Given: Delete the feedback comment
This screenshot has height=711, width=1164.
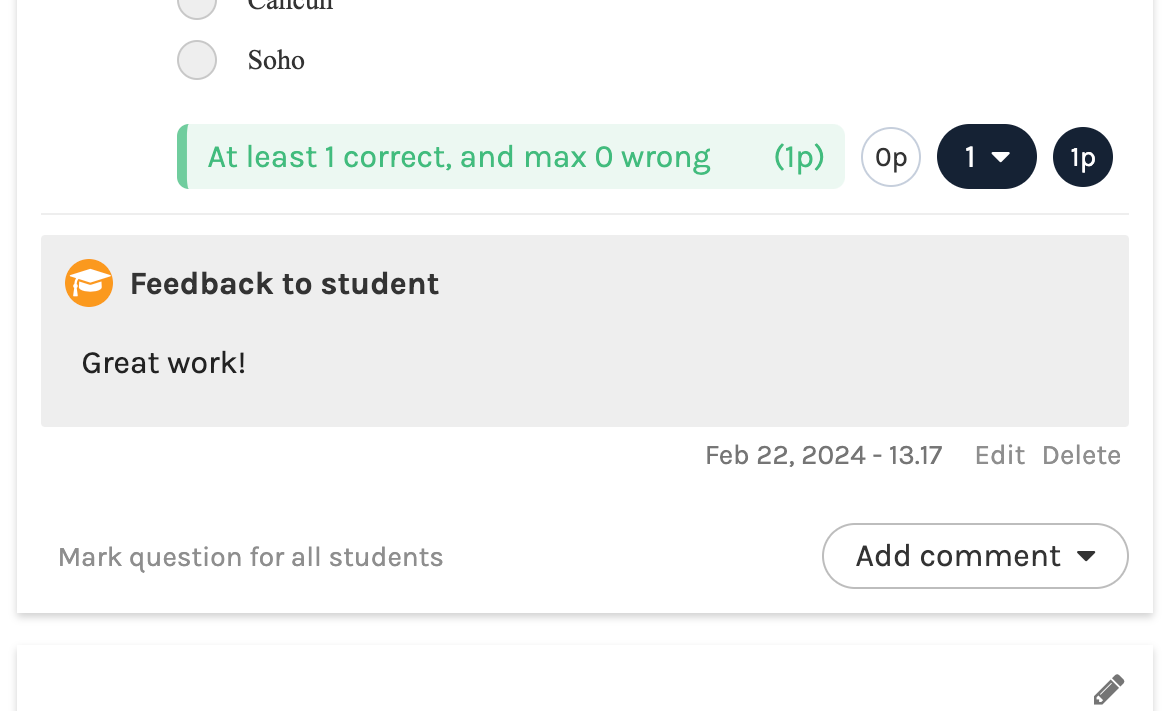Looking at the screenshot, I should 1080,455.
